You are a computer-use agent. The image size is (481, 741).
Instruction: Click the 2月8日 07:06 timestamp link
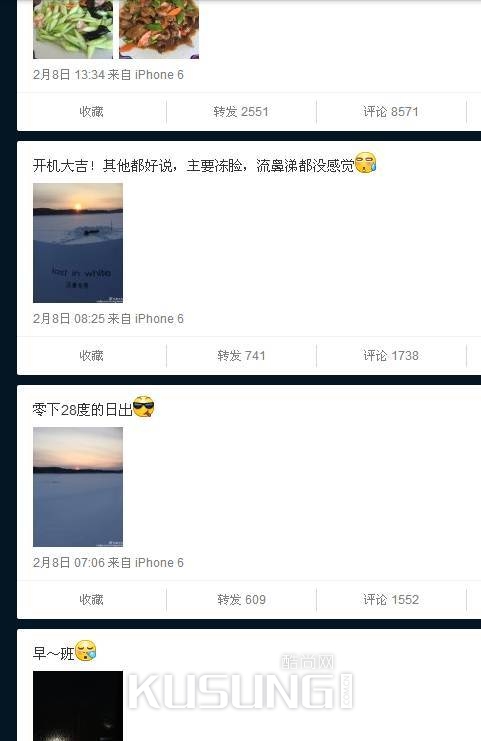coord(69,563)
